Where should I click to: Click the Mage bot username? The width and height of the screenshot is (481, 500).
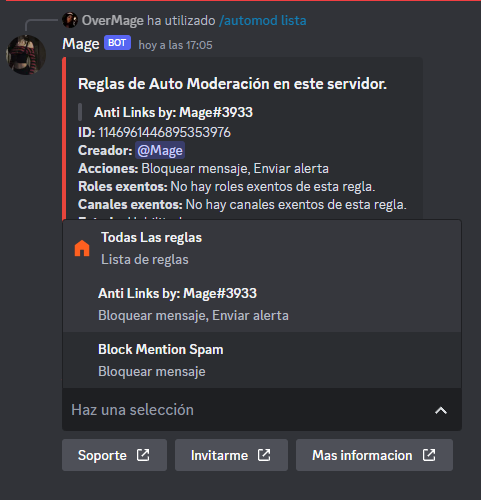pyautogui.click(x=81, y=44)
